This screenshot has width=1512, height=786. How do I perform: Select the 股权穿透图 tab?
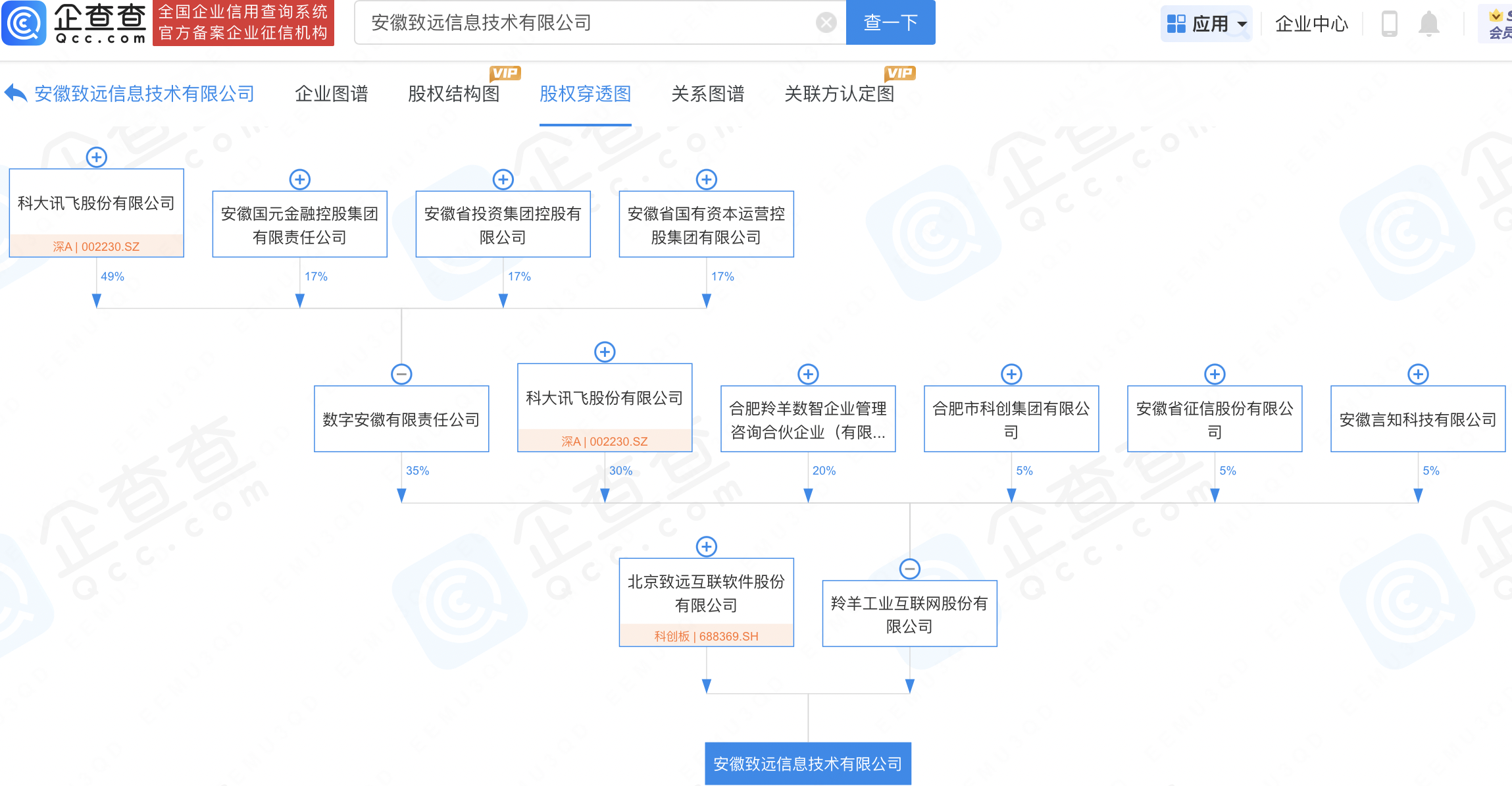tap(585, 94)
